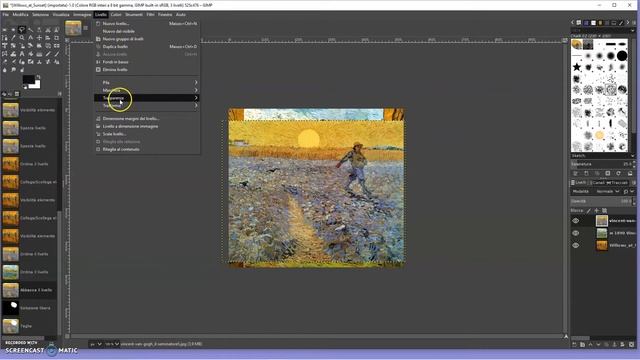Screen dimensions: 640x360
Task: Toggle visibility of the middle layer
Action: point(576,233)
